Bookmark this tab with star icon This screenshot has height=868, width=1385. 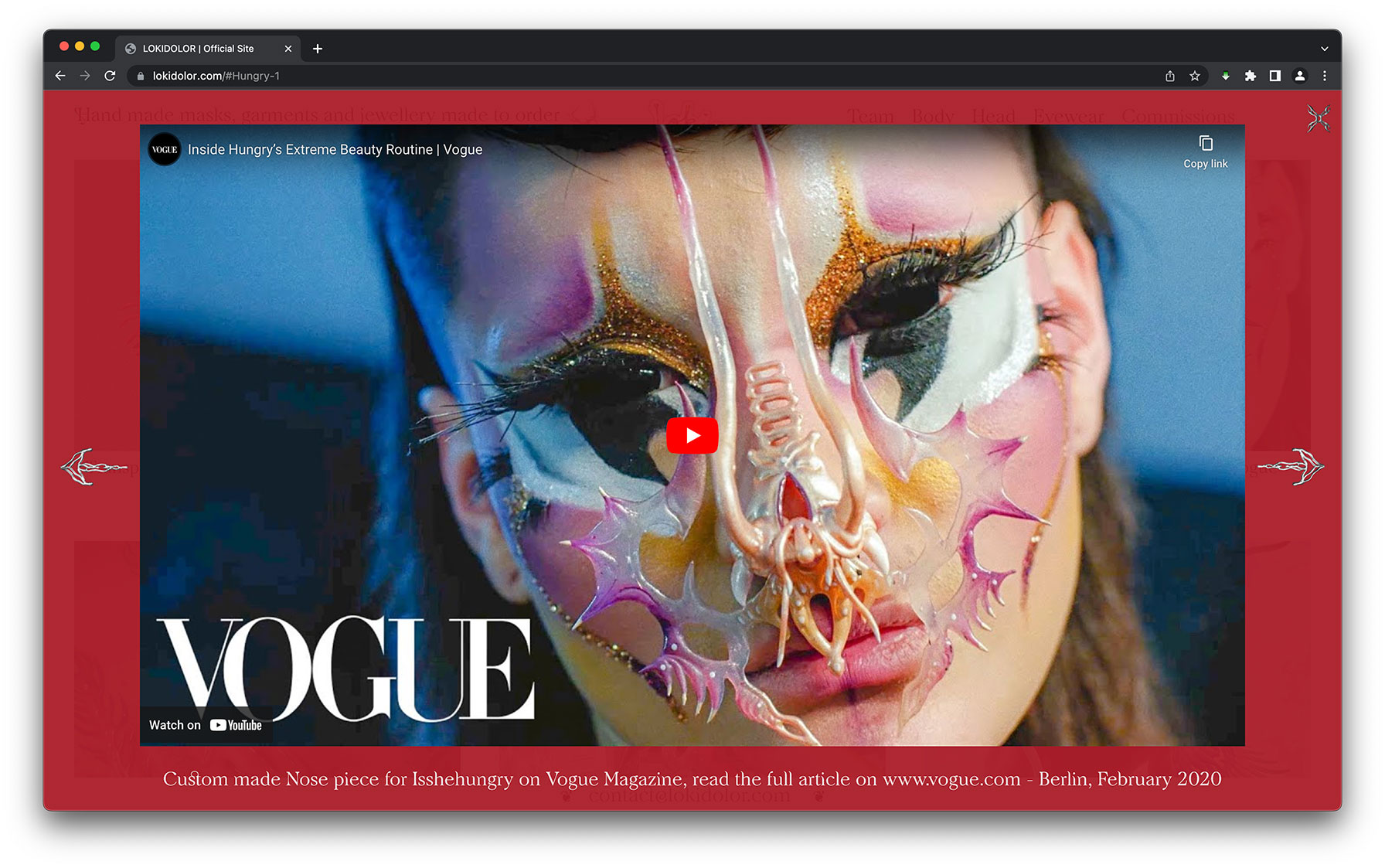(1195, 76)
